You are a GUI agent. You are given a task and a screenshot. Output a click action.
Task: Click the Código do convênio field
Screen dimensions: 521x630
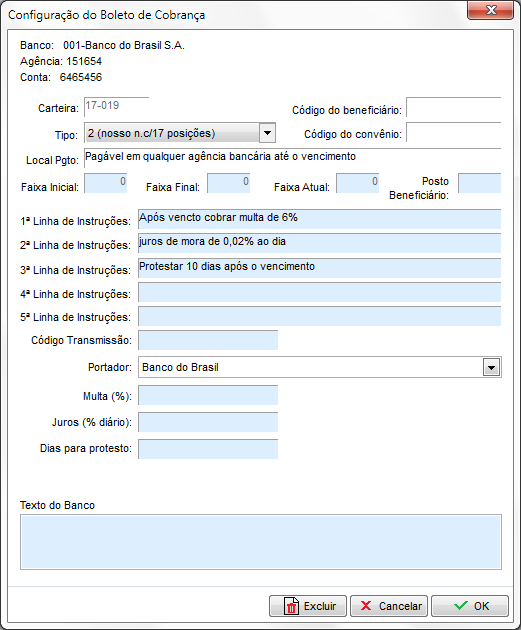(x=454, y=133)
